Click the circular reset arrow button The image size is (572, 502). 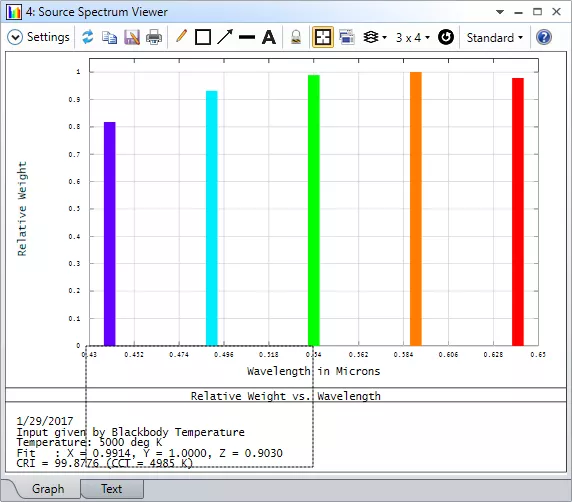[446, 37]
